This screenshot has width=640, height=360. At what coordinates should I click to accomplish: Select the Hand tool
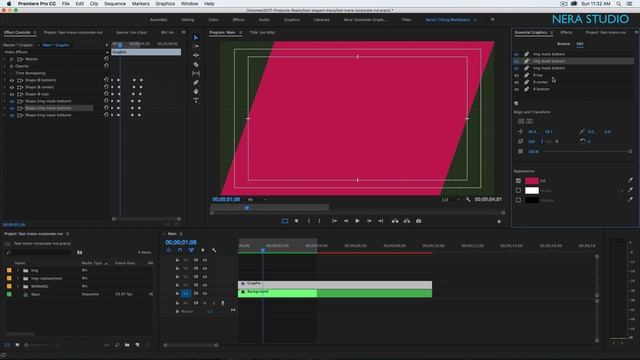pyautogui.click(x=196, y=91)
